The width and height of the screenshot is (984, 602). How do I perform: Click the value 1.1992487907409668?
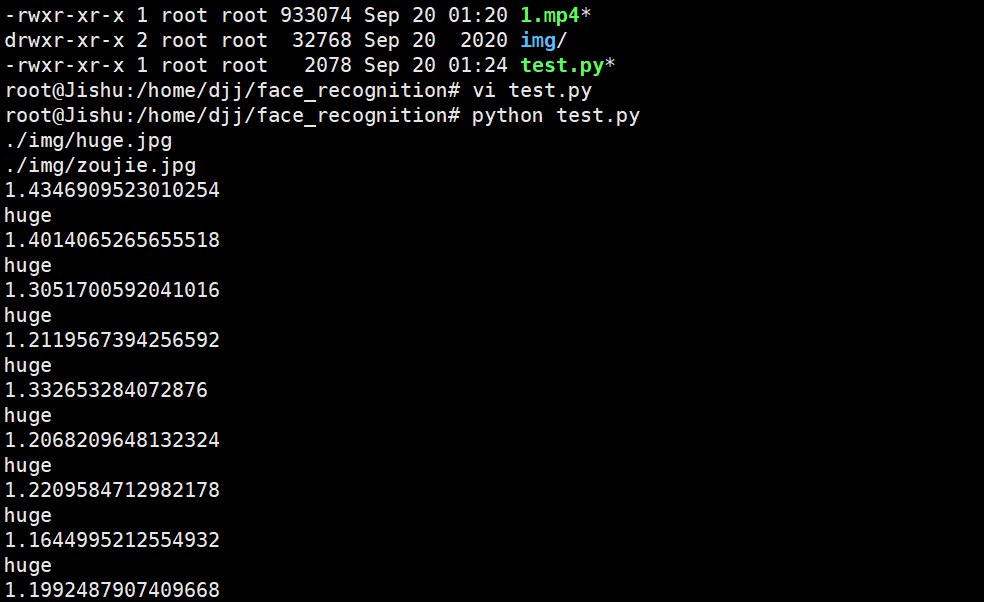112,590
